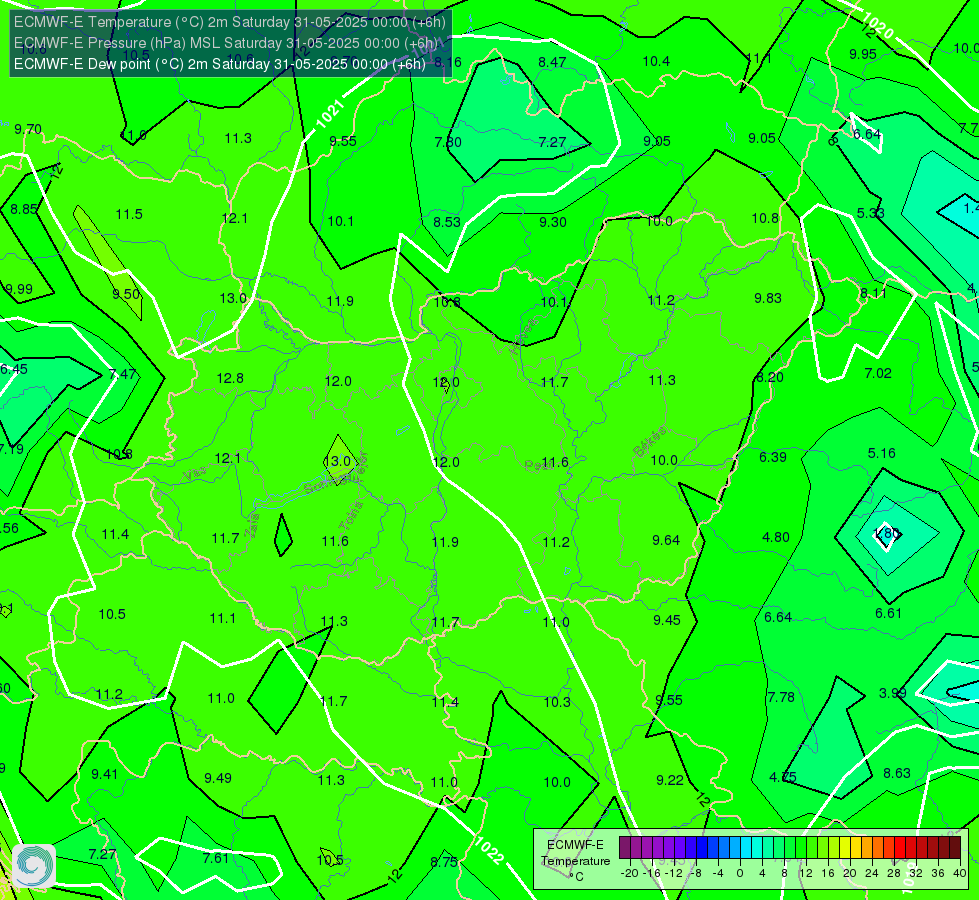Click the map value 9.70
The height and width of the screenshot is (900, 979).
tap(28, 129)
